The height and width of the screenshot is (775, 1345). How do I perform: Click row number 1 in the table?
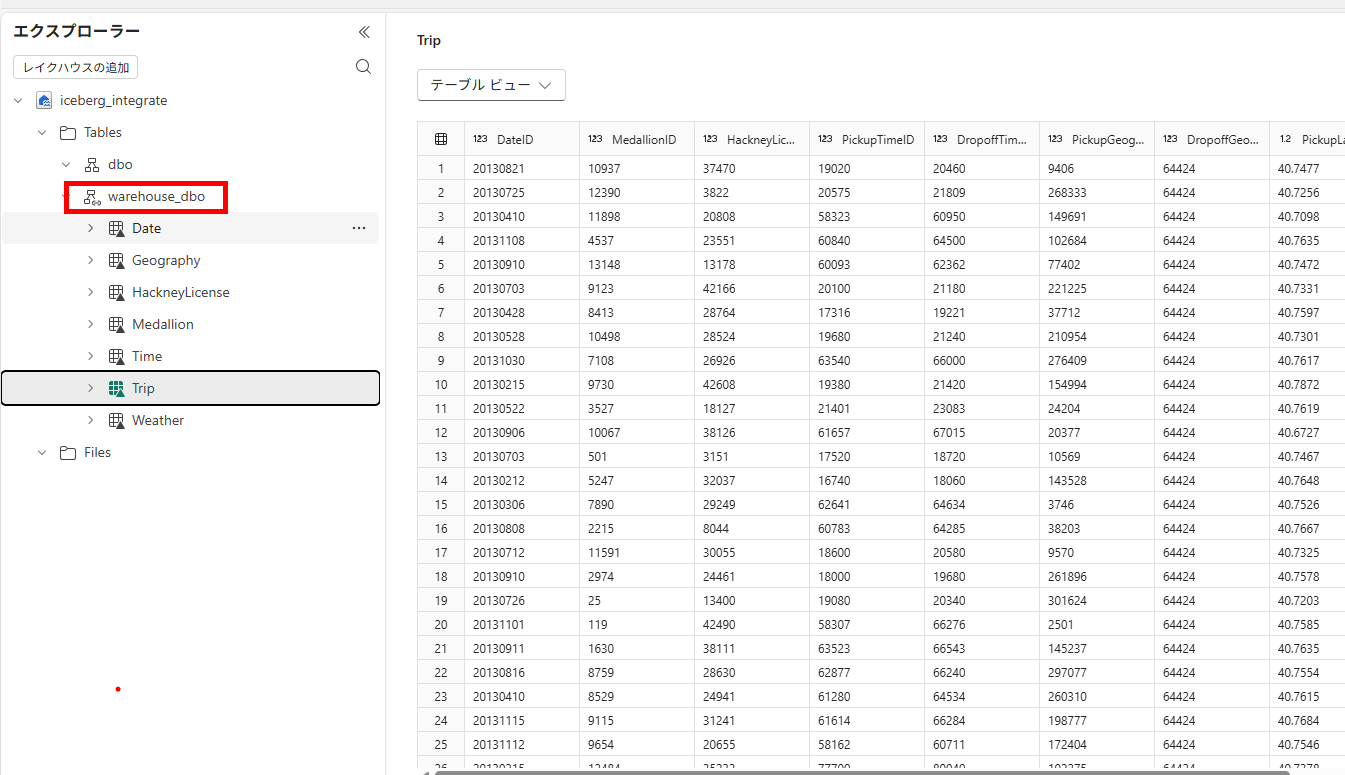441,168
